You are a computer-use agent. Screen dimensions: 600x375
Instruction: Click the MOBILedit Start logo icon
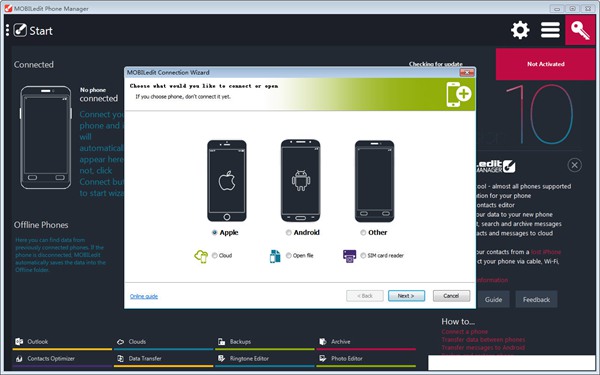click(20, 30)
